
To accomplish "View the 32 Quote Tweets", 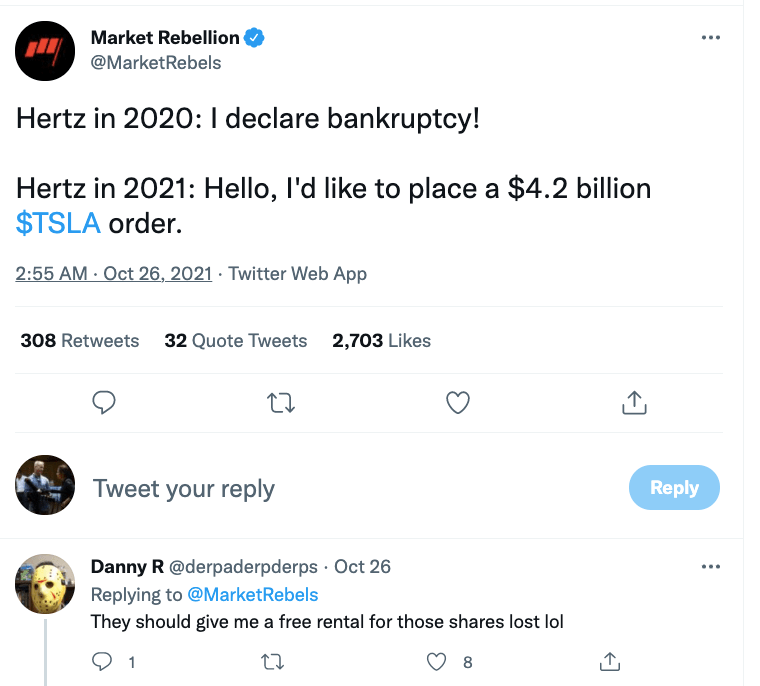I will click(236, 341).
